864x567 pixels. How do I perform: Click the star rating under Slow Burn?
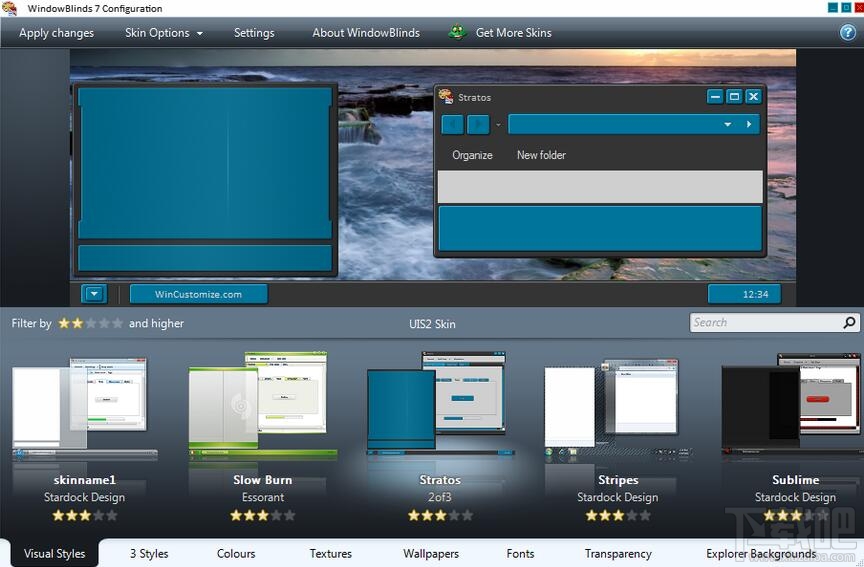(263, 516)
